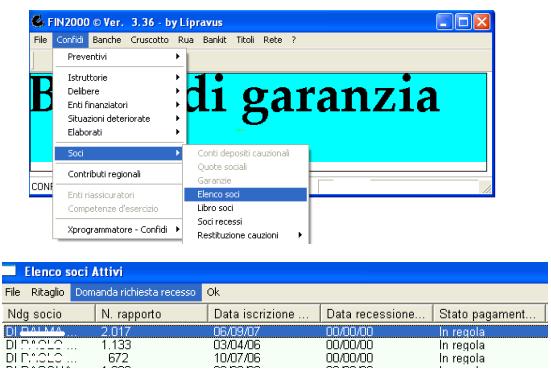Open the Bankit menu
Viewport: 551px width, 371px height.
click(x=214, y=40)
